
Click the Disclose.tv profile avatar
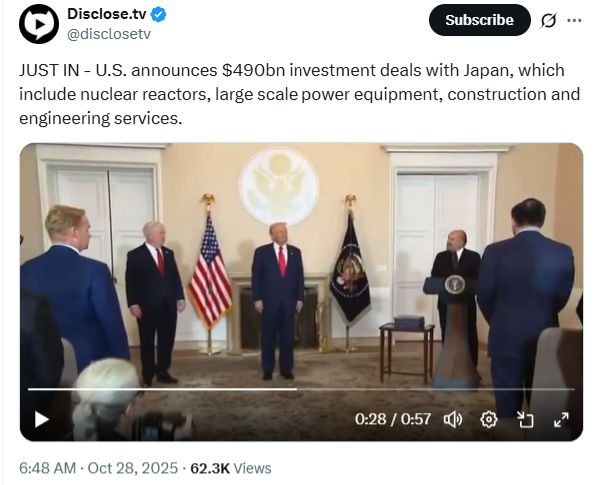39,24
